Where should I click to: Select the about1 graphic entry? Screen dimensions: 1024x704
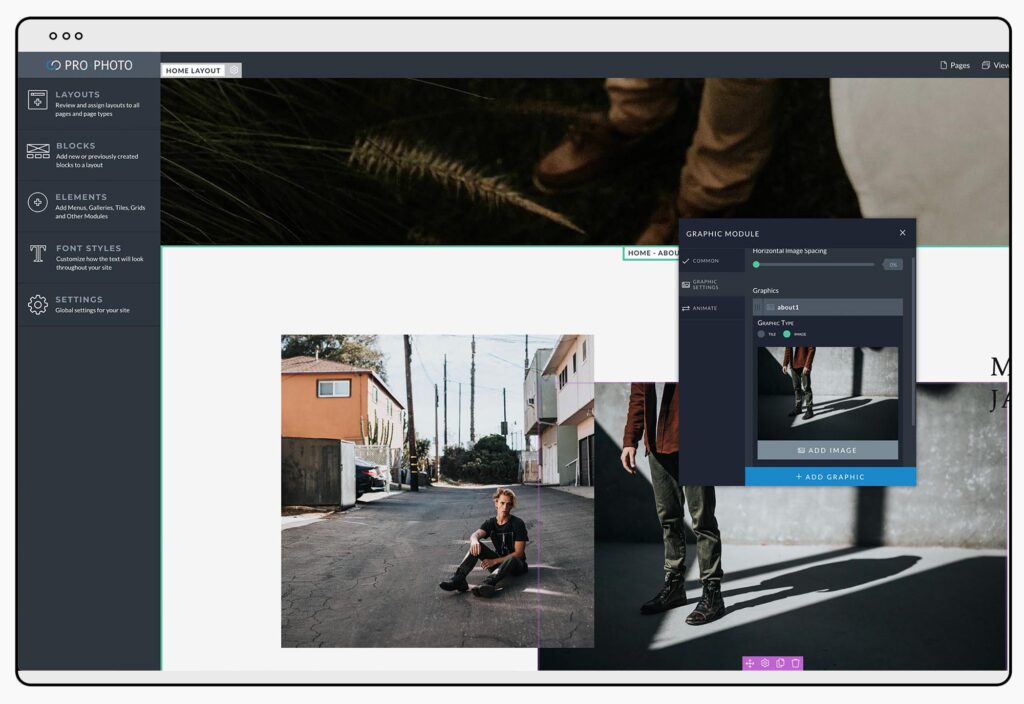click(827, 307)
